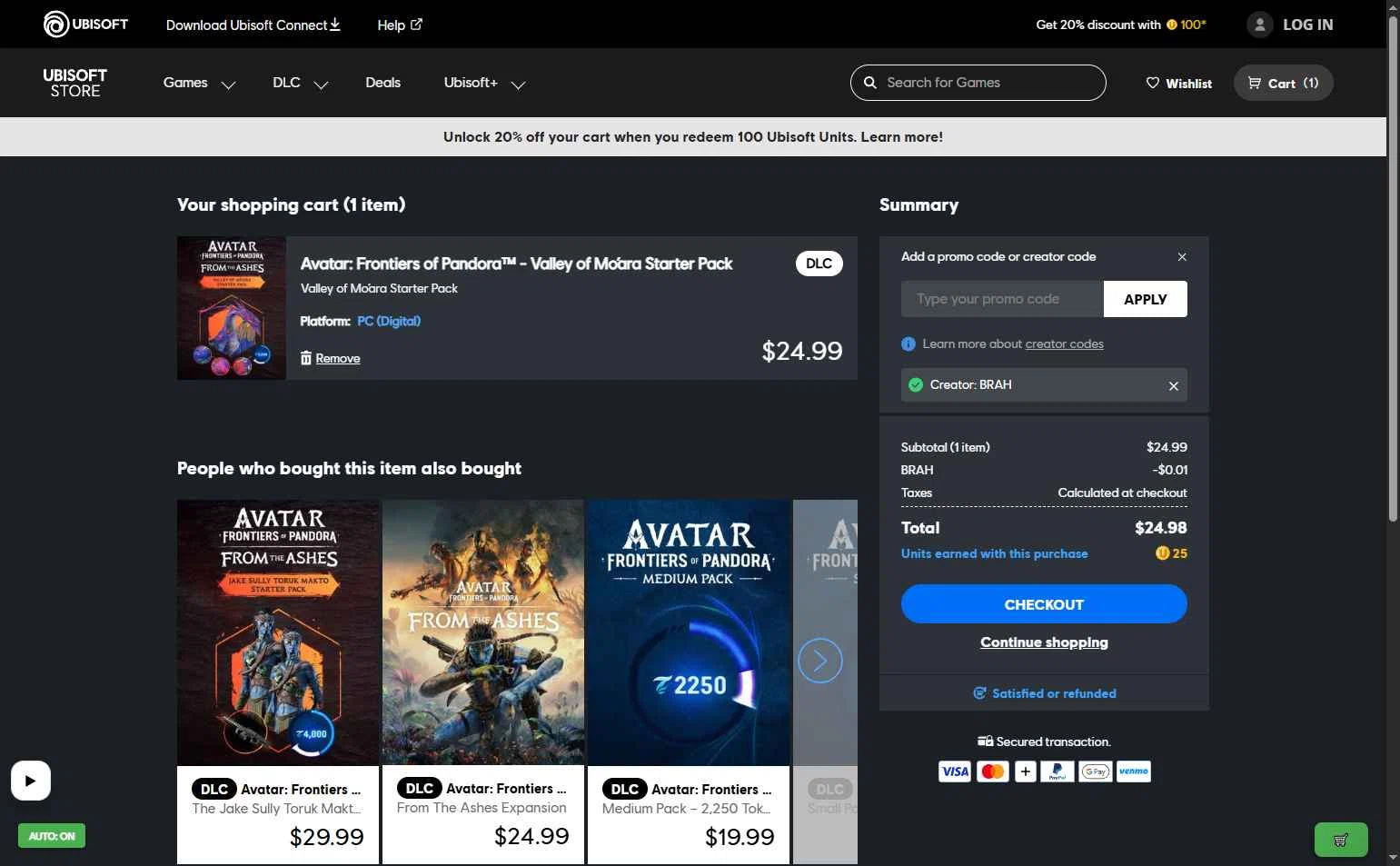This screenshot has height=866, width=1400.
Task: Click the play button overlay icon
Action: [x=31, y=781]
